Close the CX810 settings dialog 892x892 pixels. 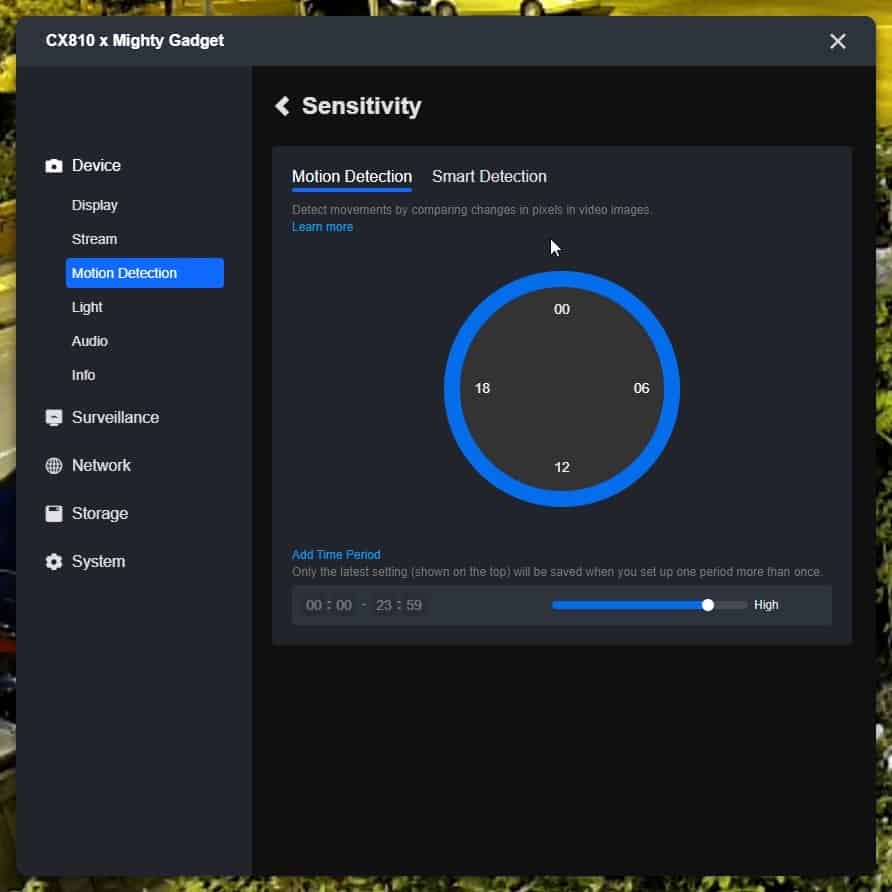click(x=837, y=41)
